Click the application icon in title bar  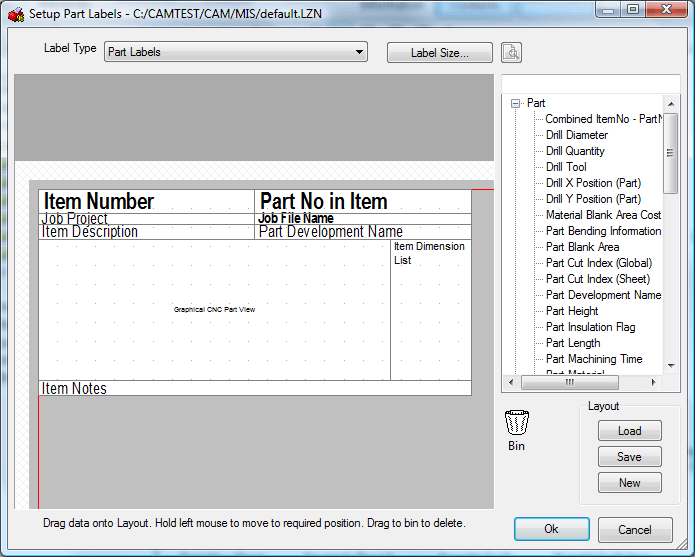pyautogui.click(x=16, y=14)
